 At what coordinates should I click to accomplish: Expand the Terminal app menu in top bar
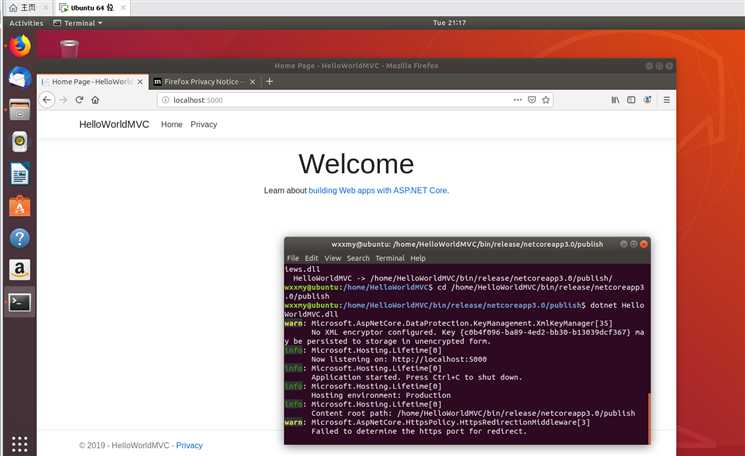pos(77,23)
